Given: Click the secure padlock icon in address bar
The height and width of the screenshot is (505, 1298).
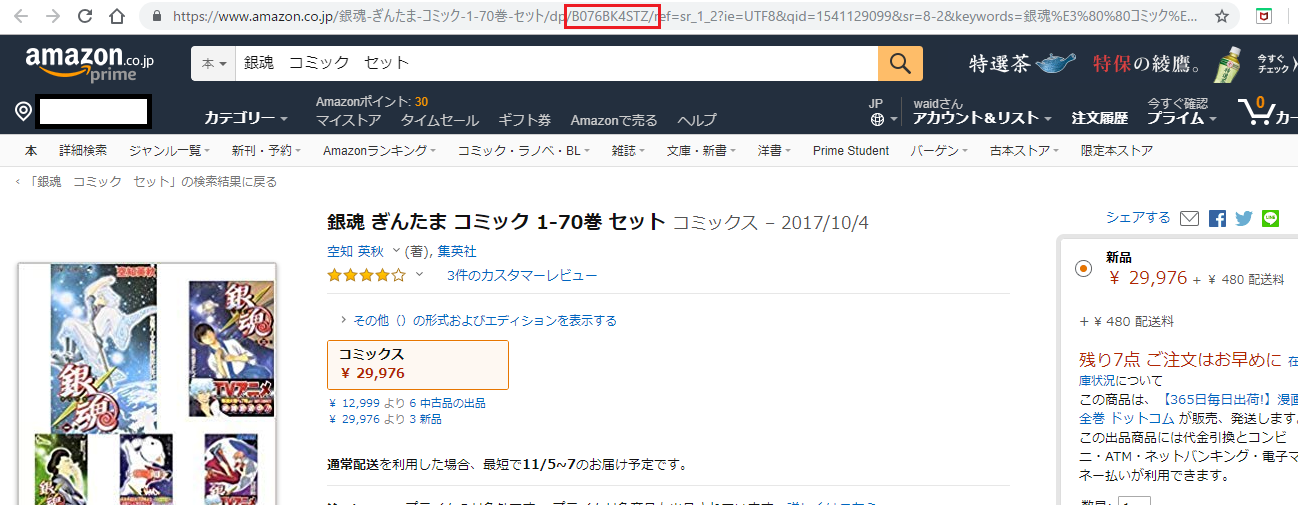Looking at the screenshot, I should (156, 17).
